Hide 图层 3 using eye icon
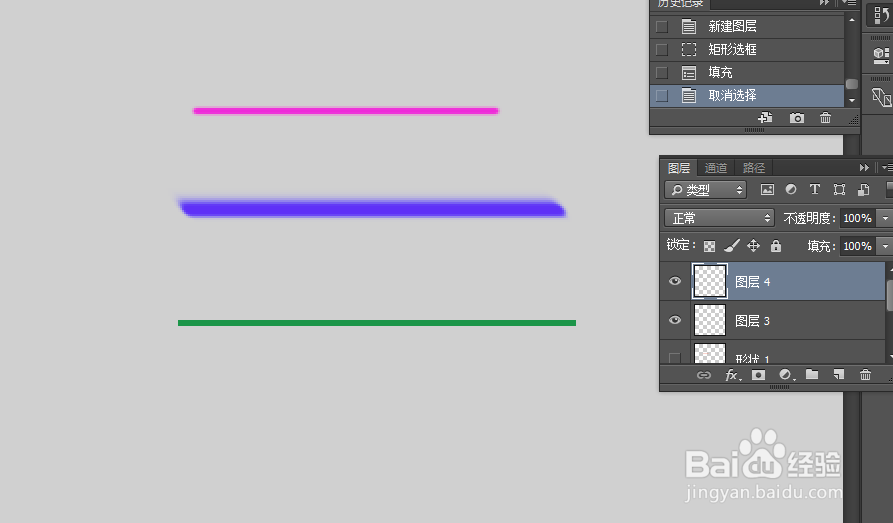The image size is (893, 523). 675,320
